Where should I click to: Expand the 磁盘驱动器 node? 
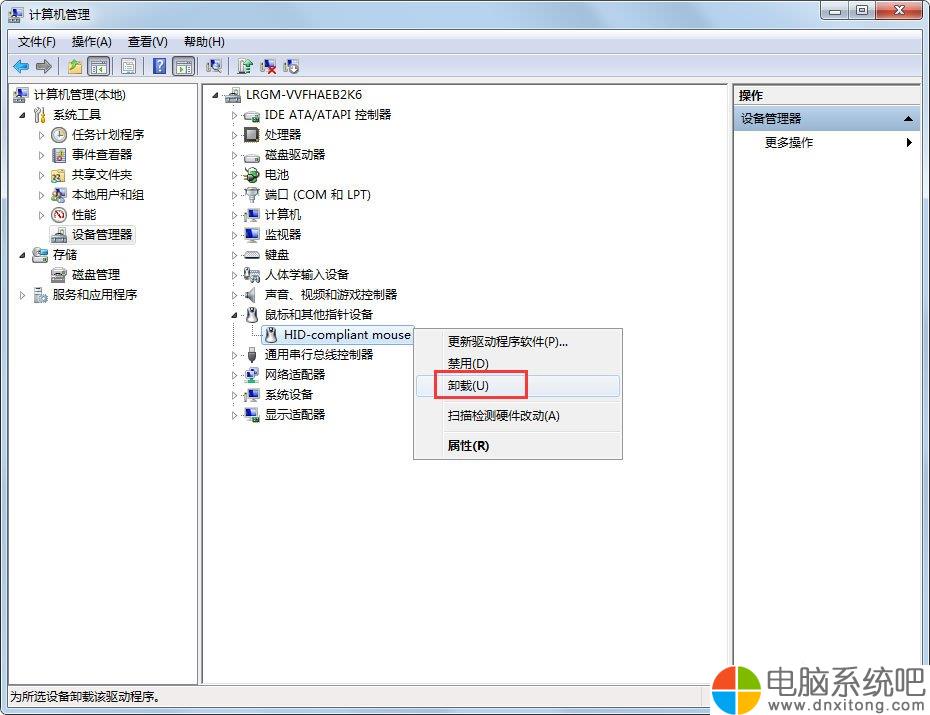234,155
